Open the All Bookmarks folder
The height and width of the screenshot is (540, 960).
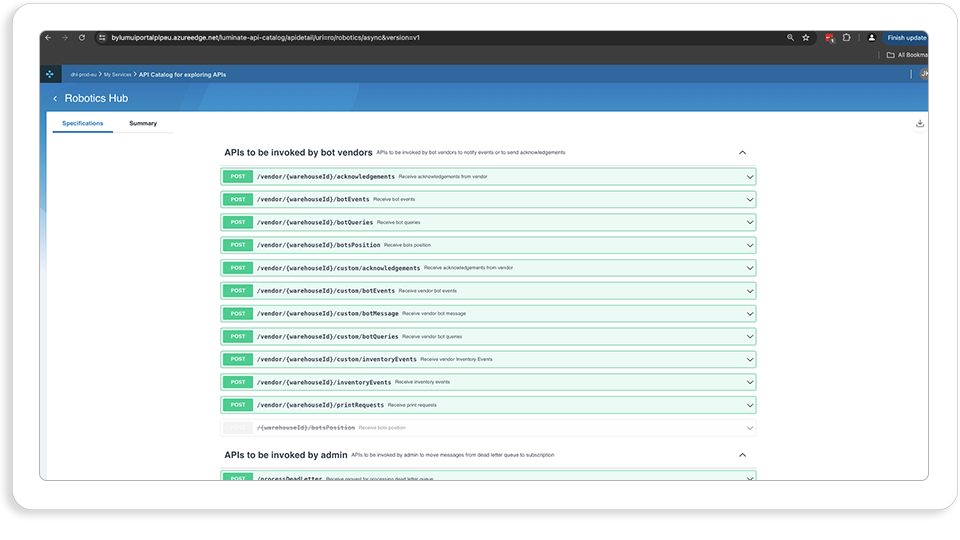[x=907, y=55]
